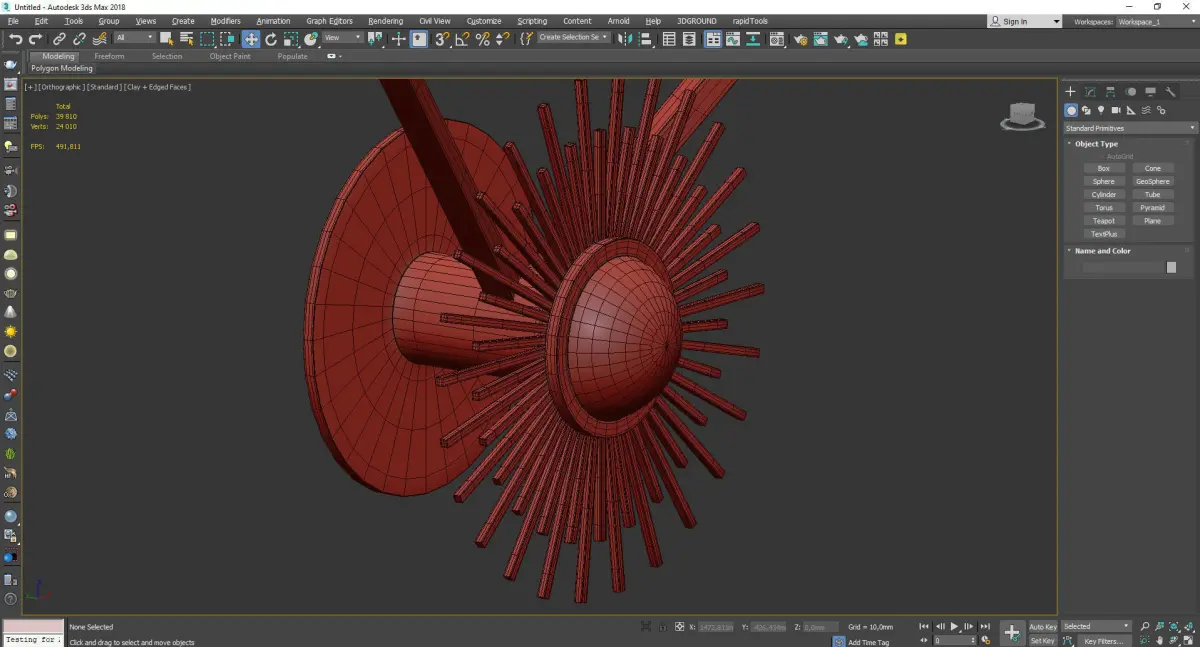The image size is (1200, 647).
Task: Click the Mirror tool icon
Action: tap(624, 39)
